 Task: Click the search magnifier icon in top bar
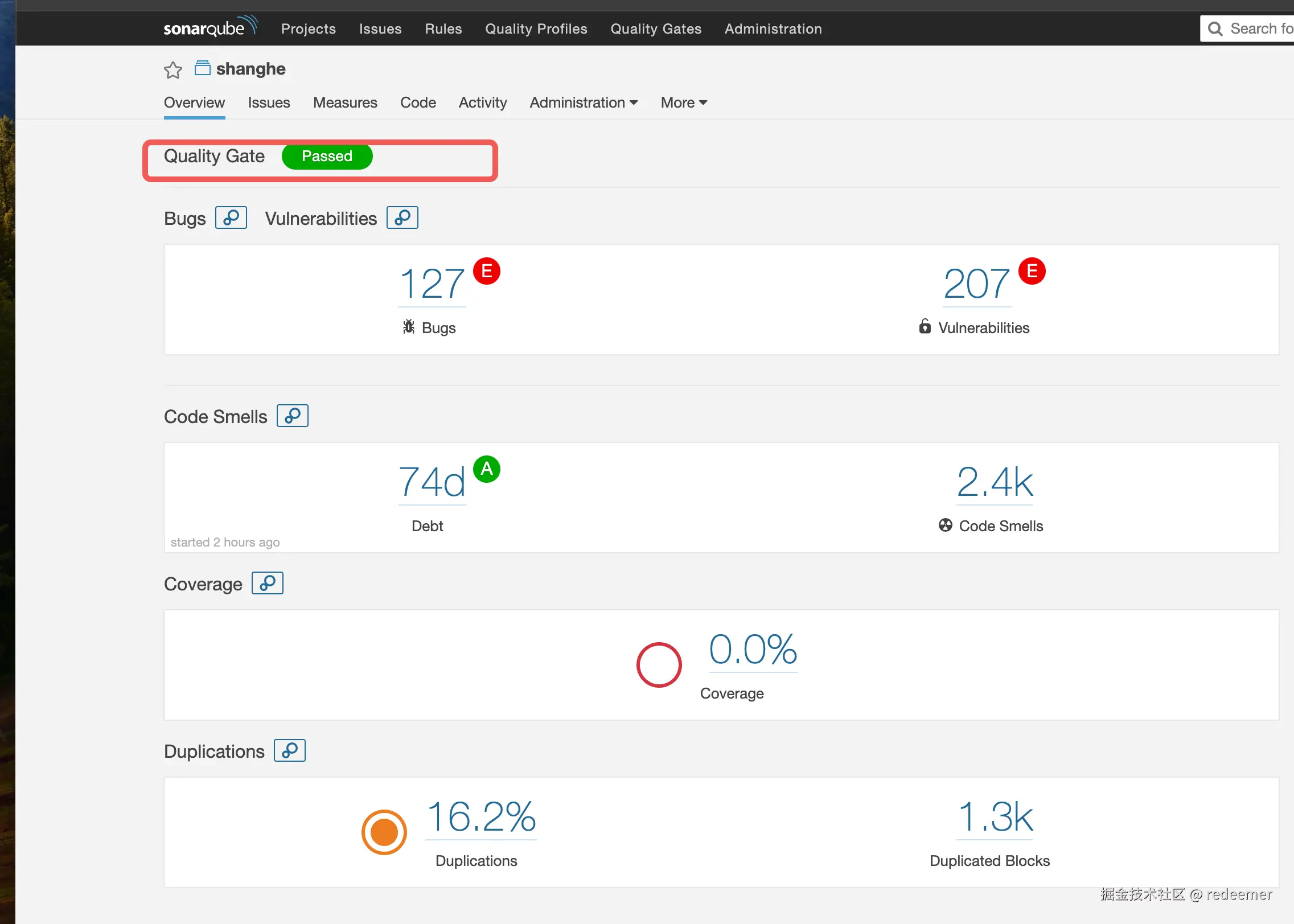[1215, 28]
